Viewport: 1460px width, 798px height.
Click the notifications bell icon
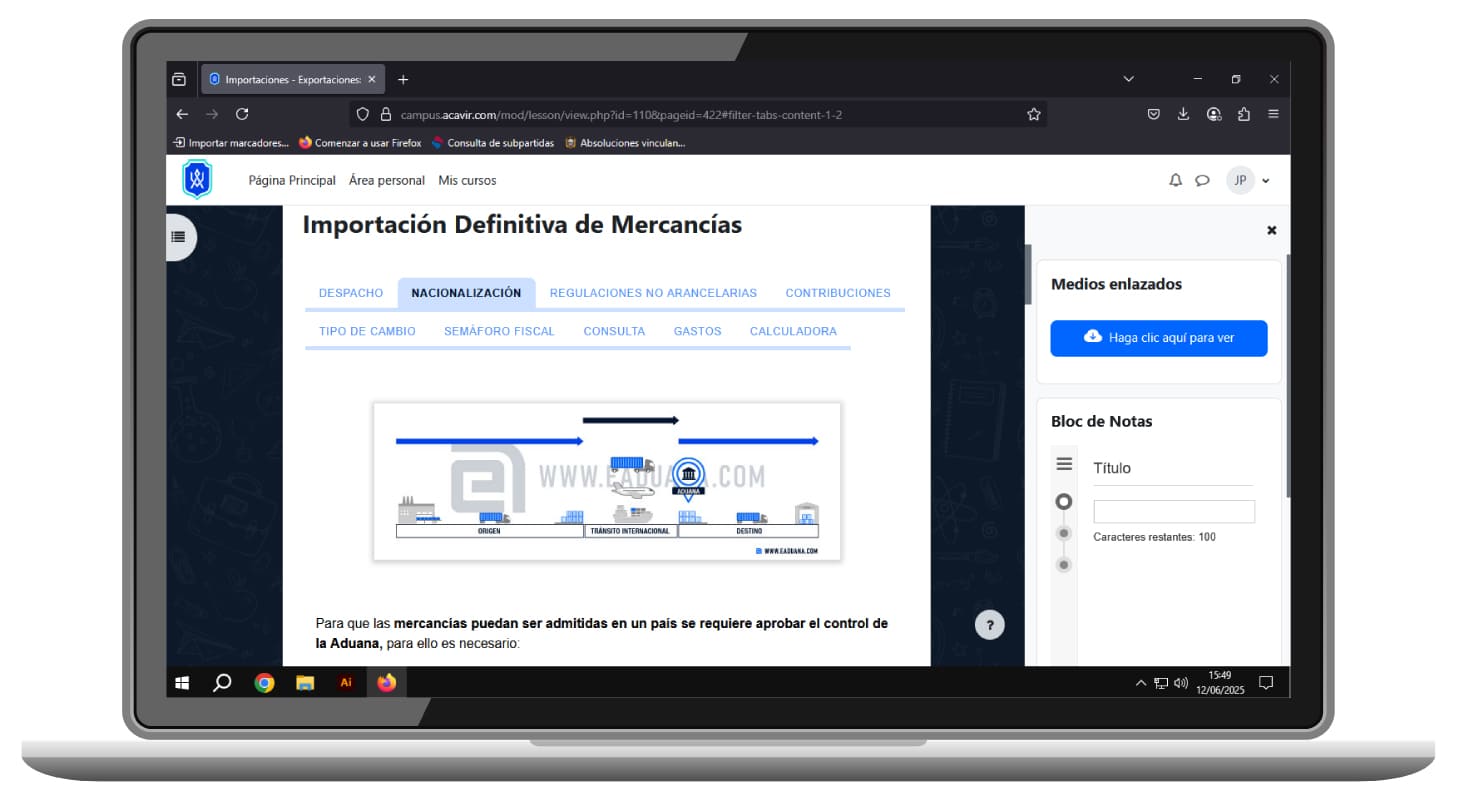click(x=1175, y=181)
